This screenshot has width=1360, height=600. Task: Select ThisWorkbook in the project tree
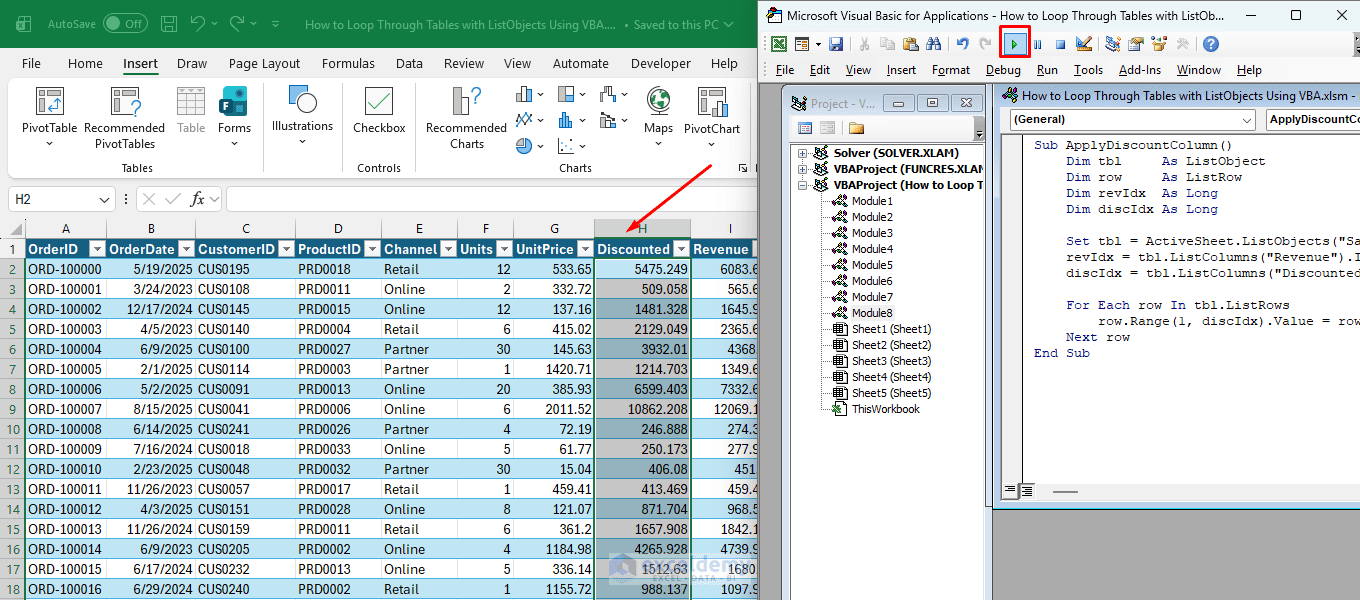(885, 409)
